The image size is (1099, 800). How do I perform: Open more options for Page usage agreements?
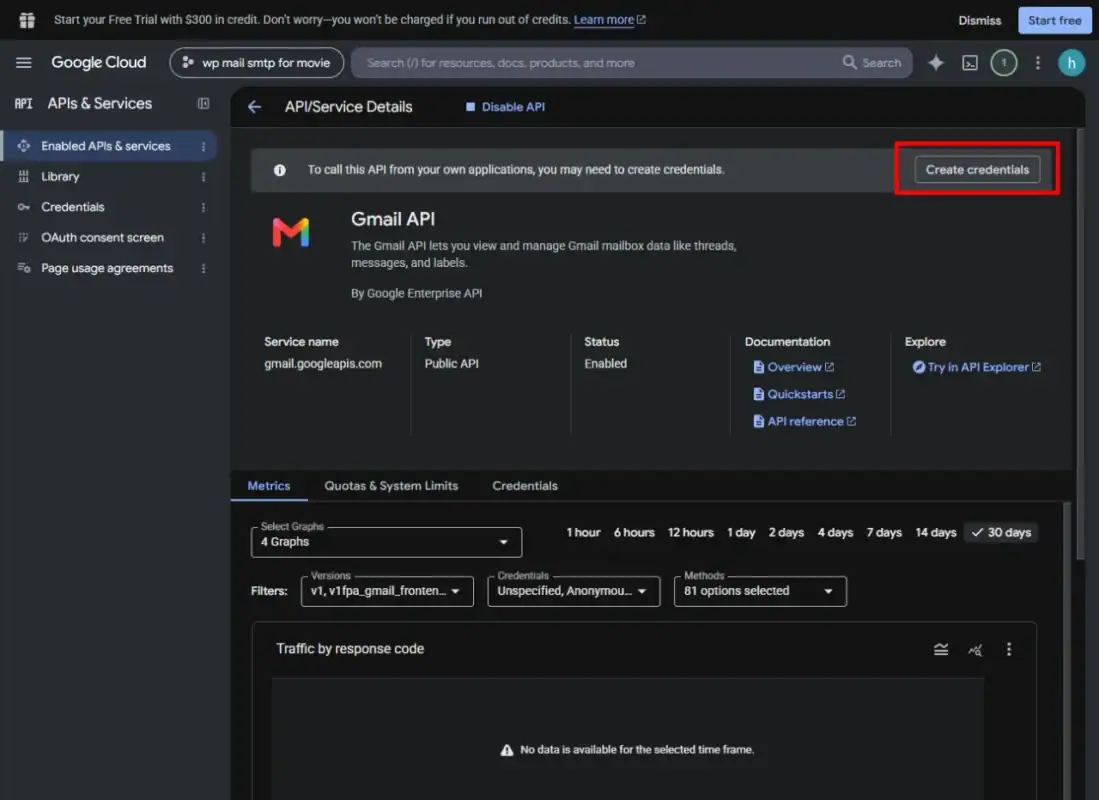(x=203, y=269)
